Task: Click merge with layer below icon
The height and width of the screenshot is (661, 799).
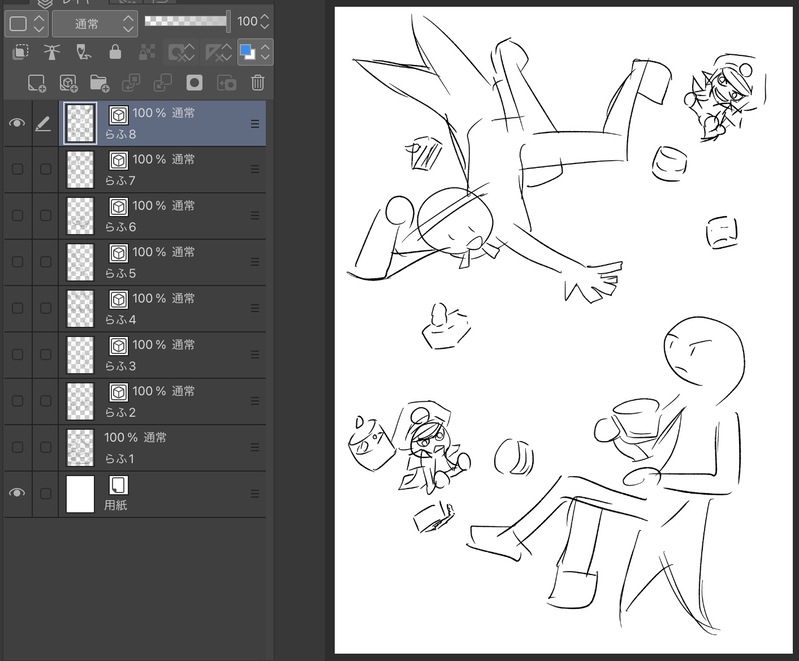Action: 163,83
